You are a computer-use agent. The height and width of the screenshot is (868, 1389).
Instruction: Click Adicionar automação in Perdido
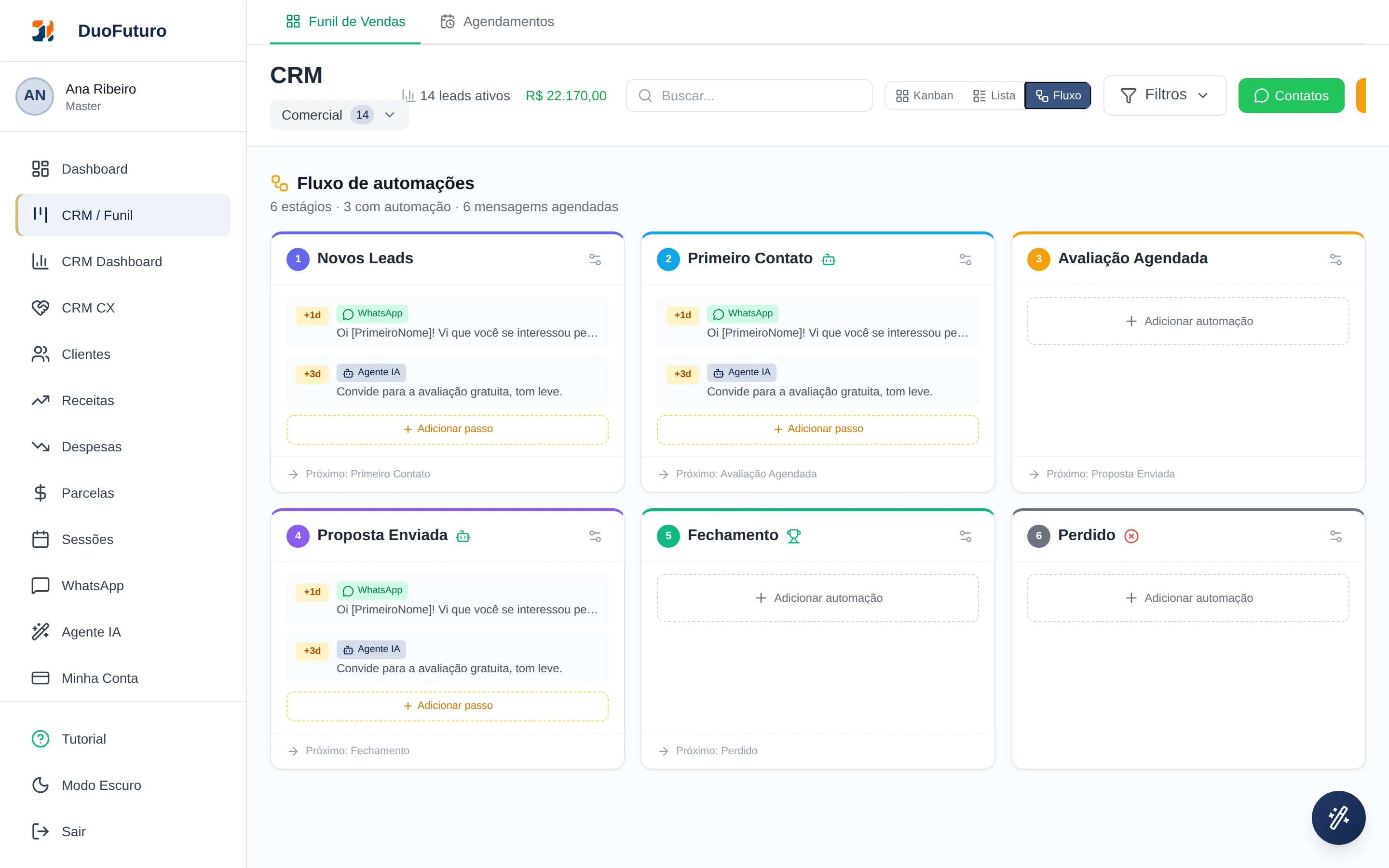click(x=1188, y=597)
